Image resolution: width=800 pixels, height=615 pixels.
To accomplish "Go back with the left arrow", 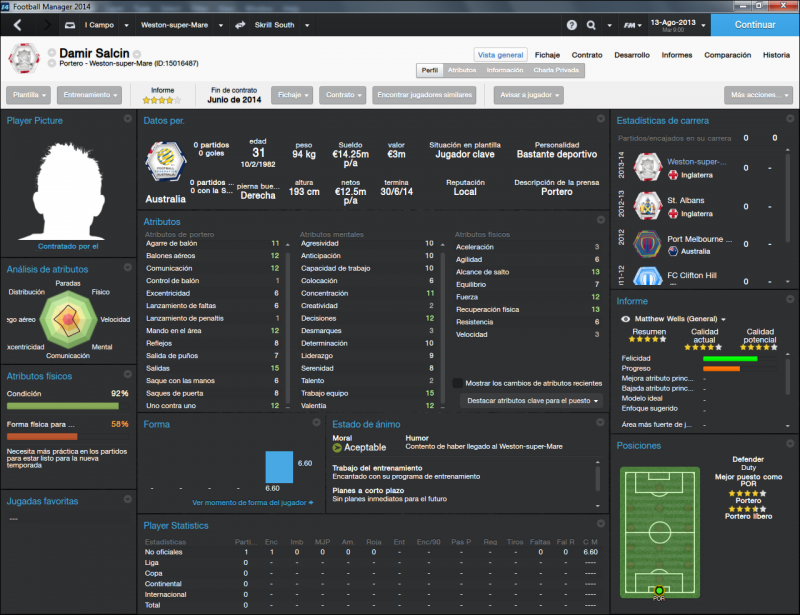I will click(17, 24).
